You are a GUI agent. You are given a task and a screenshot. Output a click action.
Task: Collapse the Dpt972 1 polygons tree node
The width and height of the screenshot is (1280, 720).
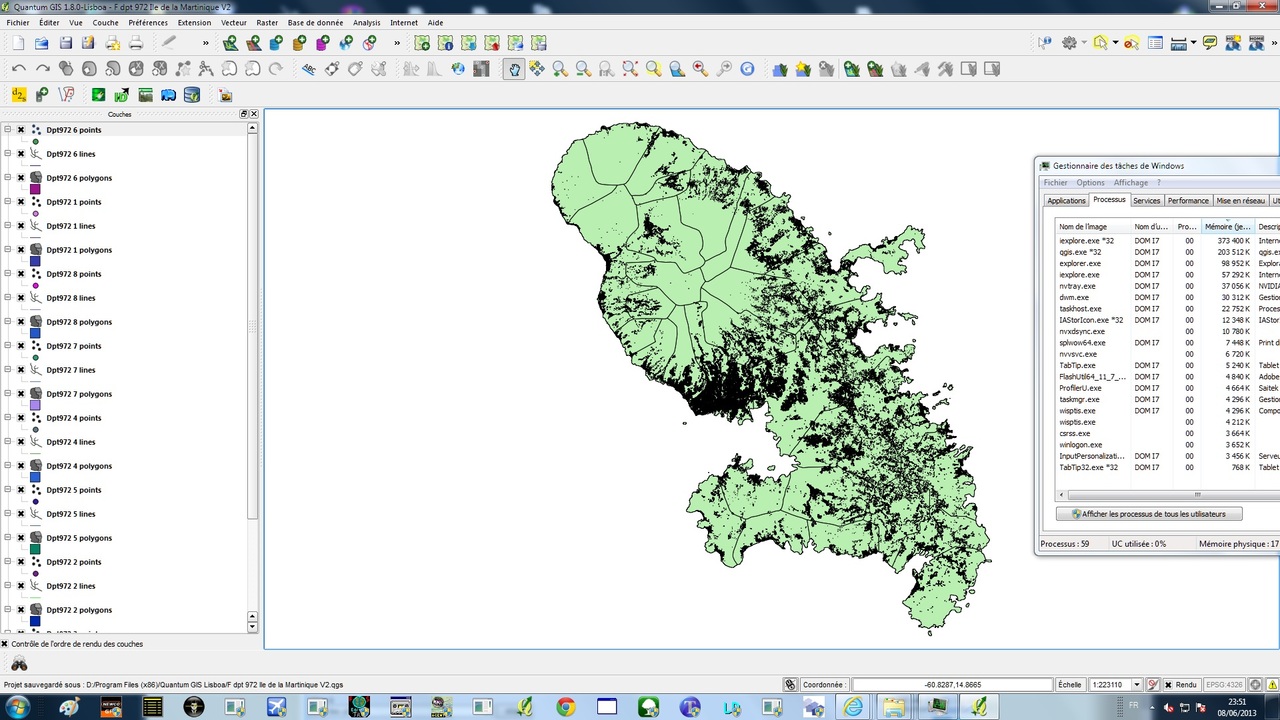click(x=7, y=250)
